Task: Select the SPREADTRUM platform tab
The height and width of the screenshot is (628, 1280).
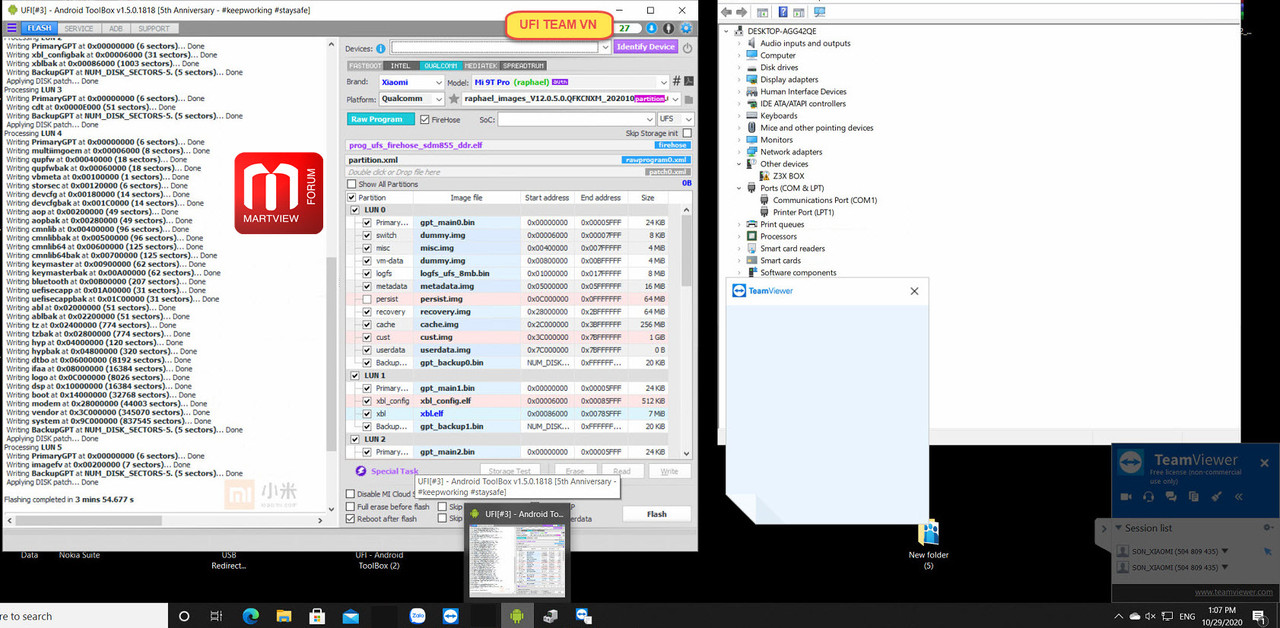Action: (523, 65)
